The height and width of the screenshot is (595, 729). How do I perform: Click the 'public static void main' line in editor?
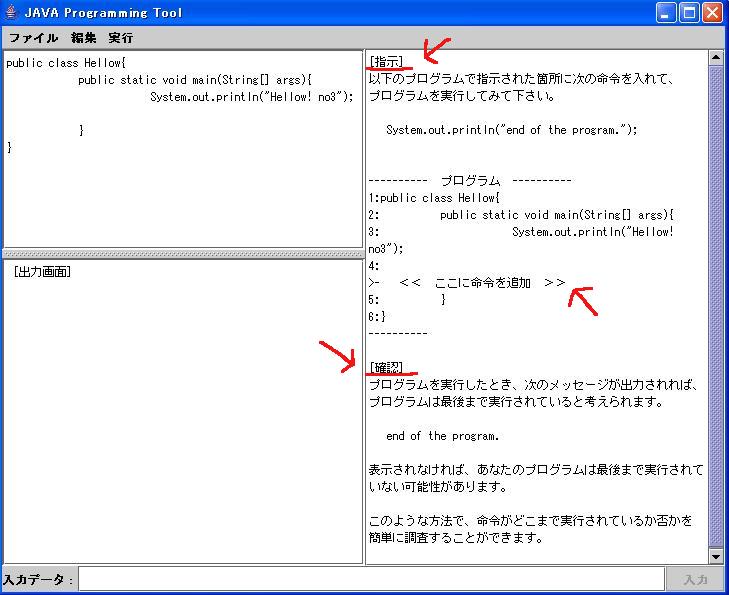(x=195, y=80)
